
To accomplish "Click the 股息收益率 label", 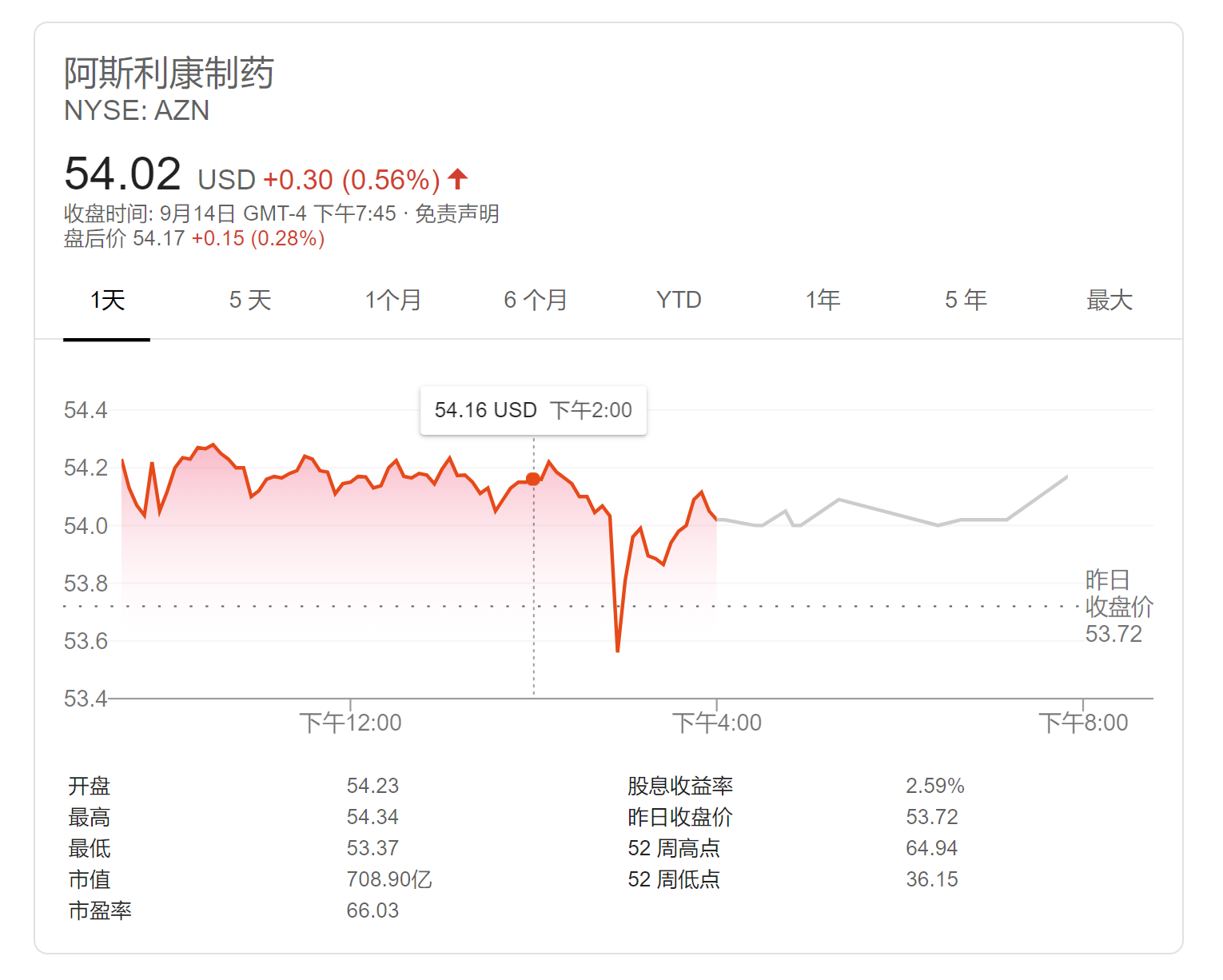I will click(x=680, y=786).
